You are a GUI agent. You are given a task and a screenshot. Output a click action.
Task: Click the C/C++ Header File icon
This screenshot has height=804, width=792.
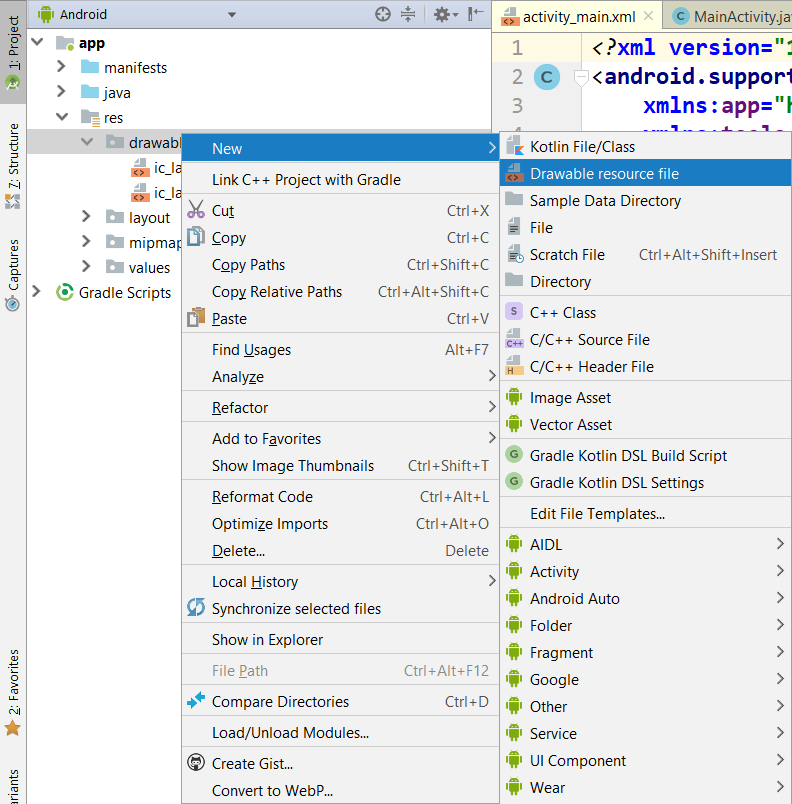point(514,366)
